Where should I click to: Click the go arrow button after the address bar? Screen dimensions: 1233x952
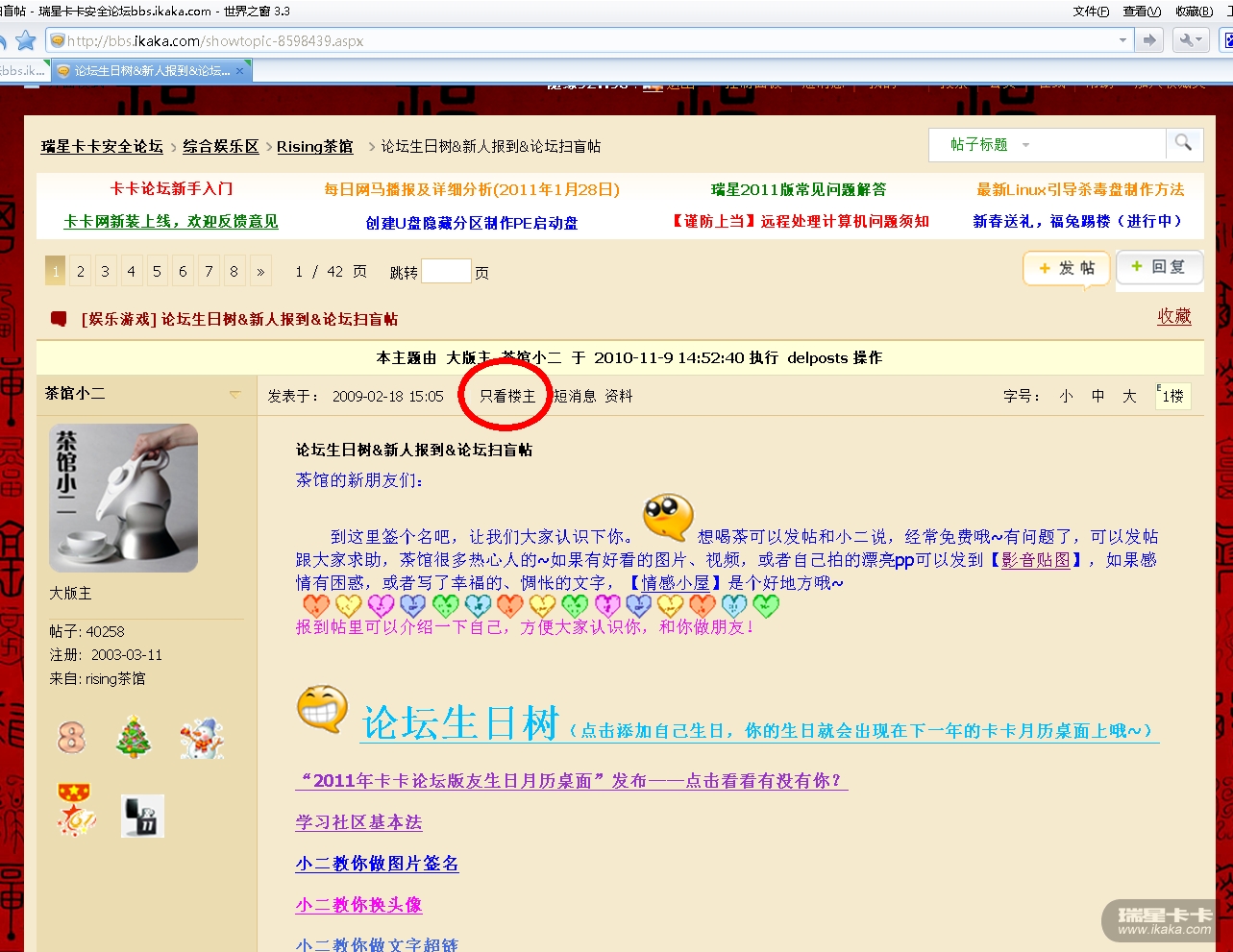coord(1148,40)
